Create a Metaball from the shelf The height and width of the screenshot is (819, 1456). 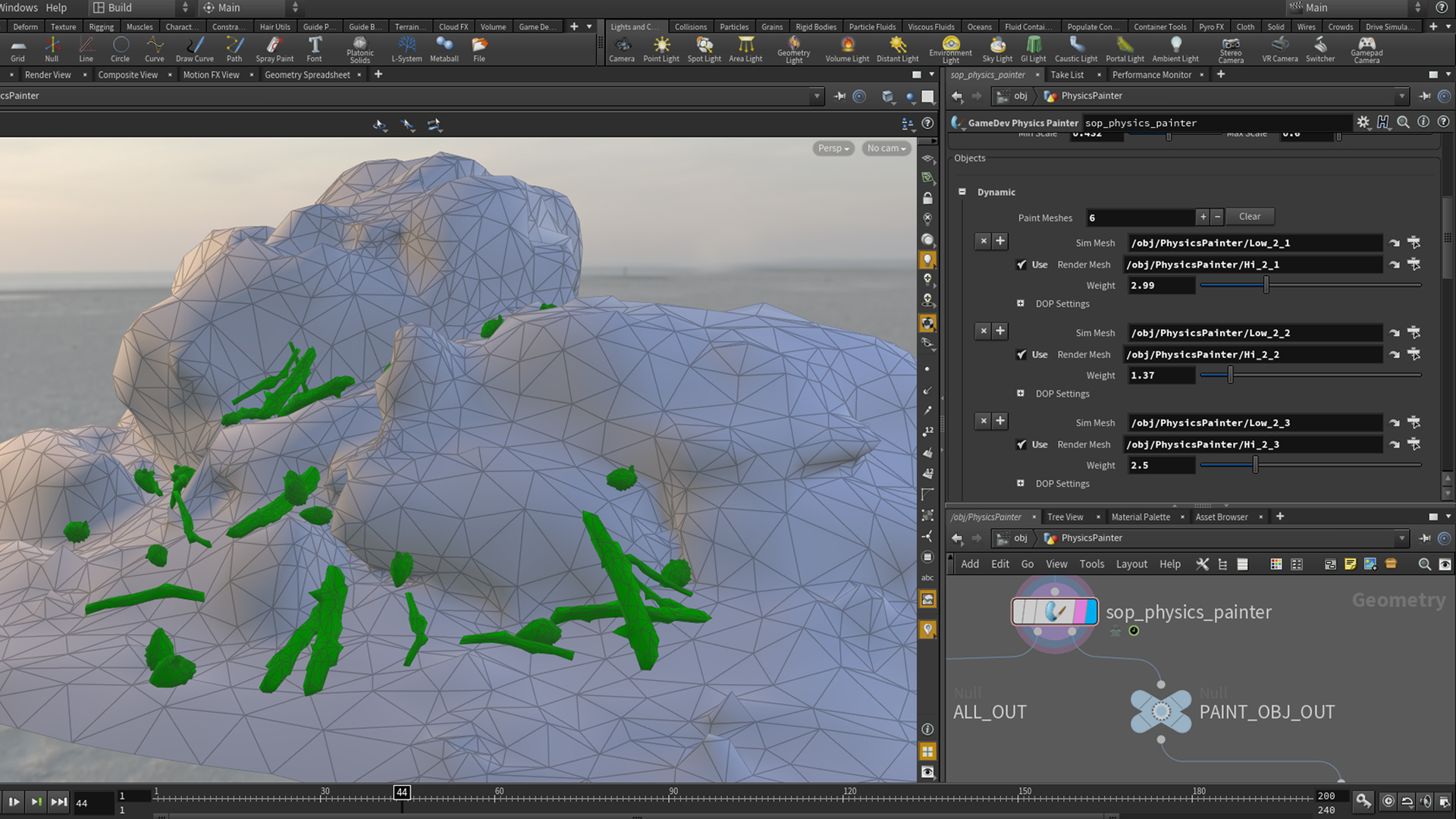444,49
